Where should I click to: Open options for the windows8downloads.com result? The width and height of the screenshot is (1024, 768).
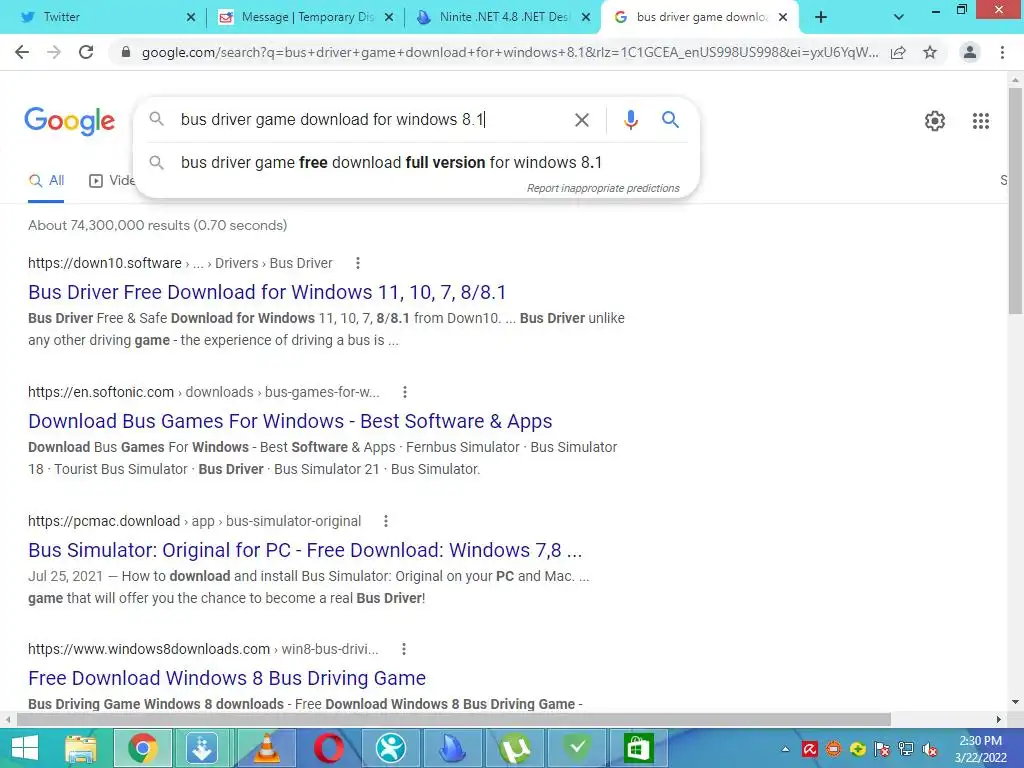(x=404, y=649)
